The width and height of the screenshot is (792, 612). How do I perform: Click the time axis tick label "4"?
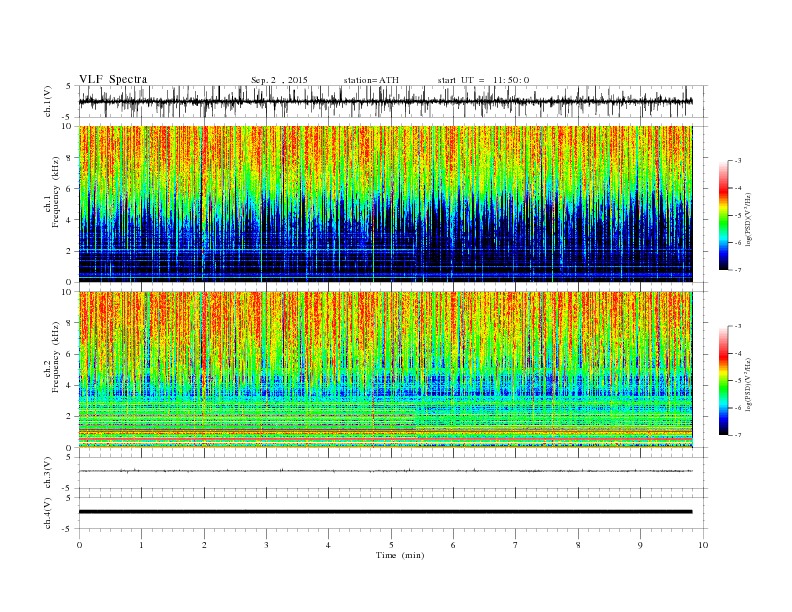pos(329,545)
